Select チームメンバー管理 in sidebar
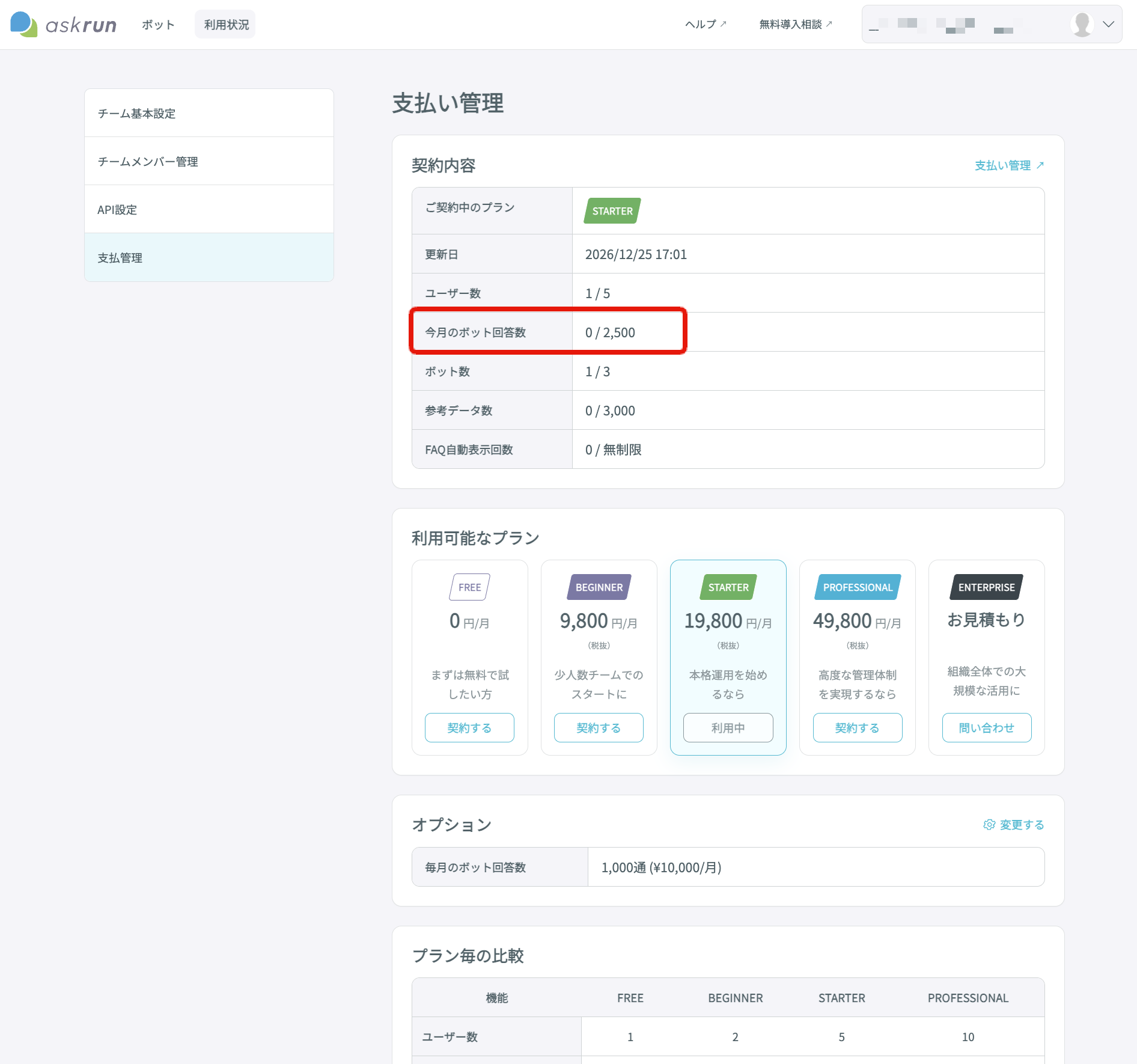1137x1064 pixels. [x=209, y=161]
